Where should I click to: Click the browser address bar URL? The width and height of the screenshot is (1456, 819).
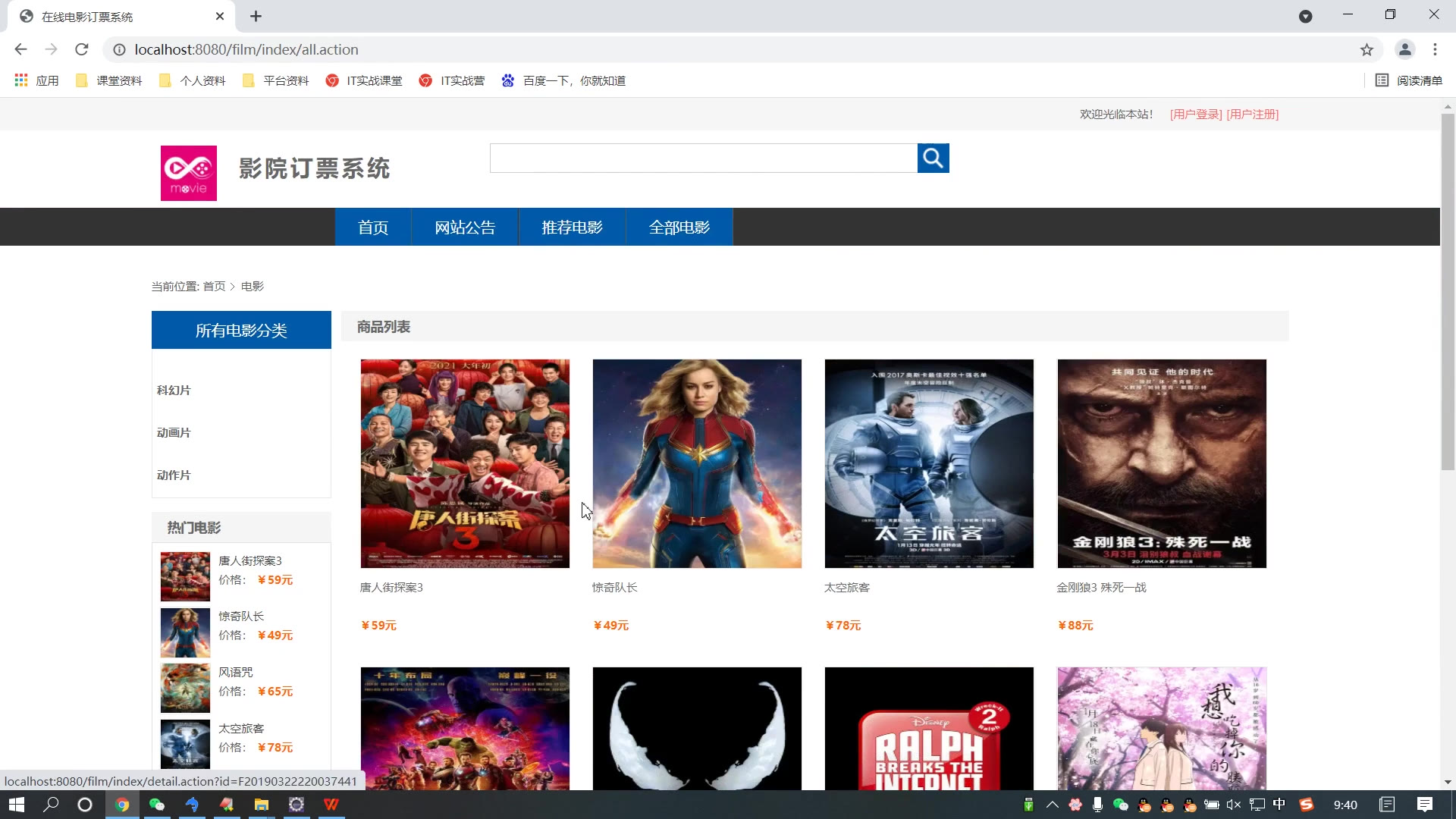point(246,49)
